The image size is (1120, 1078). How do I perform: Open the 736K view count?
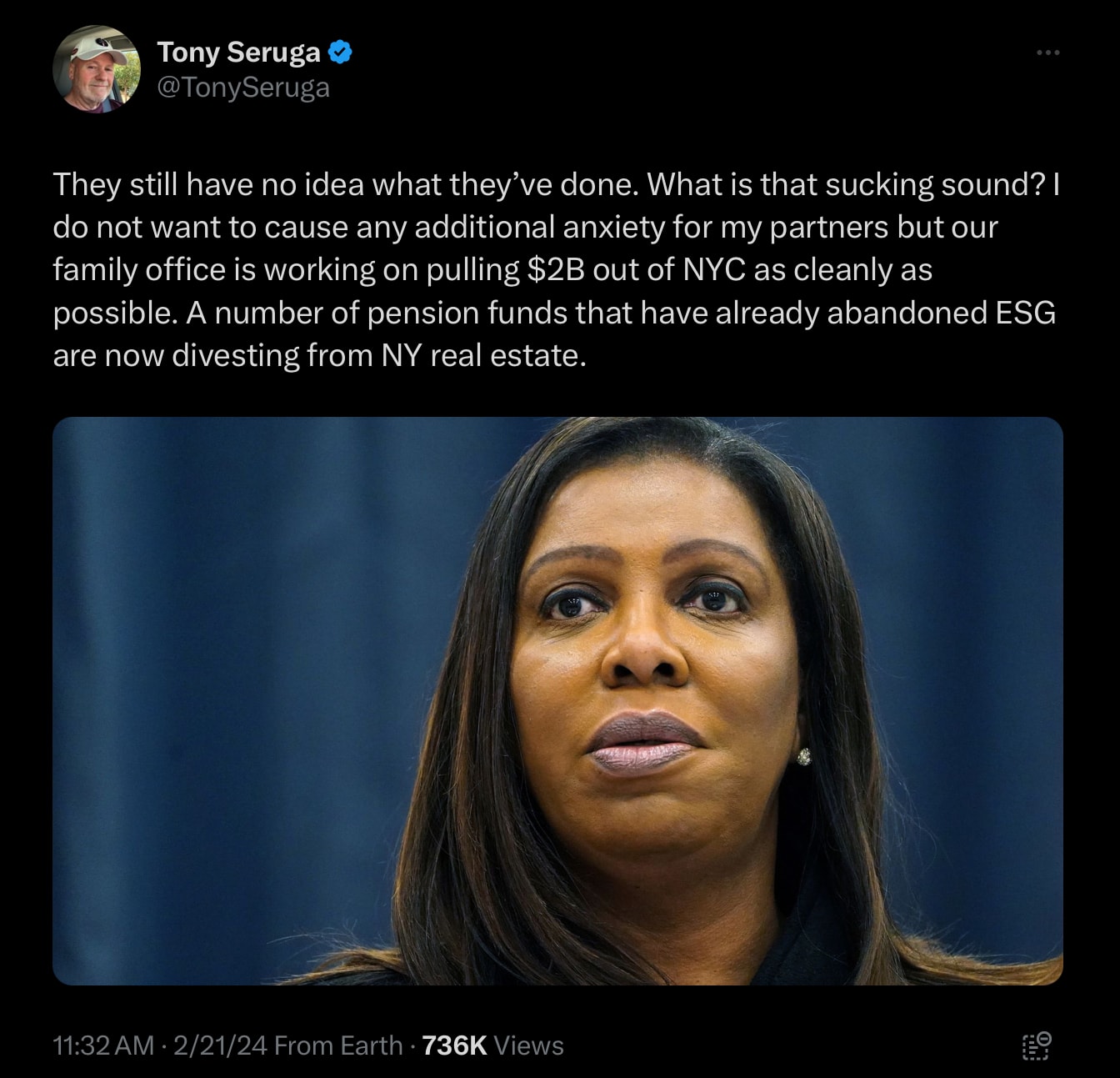pos(454,1045)
